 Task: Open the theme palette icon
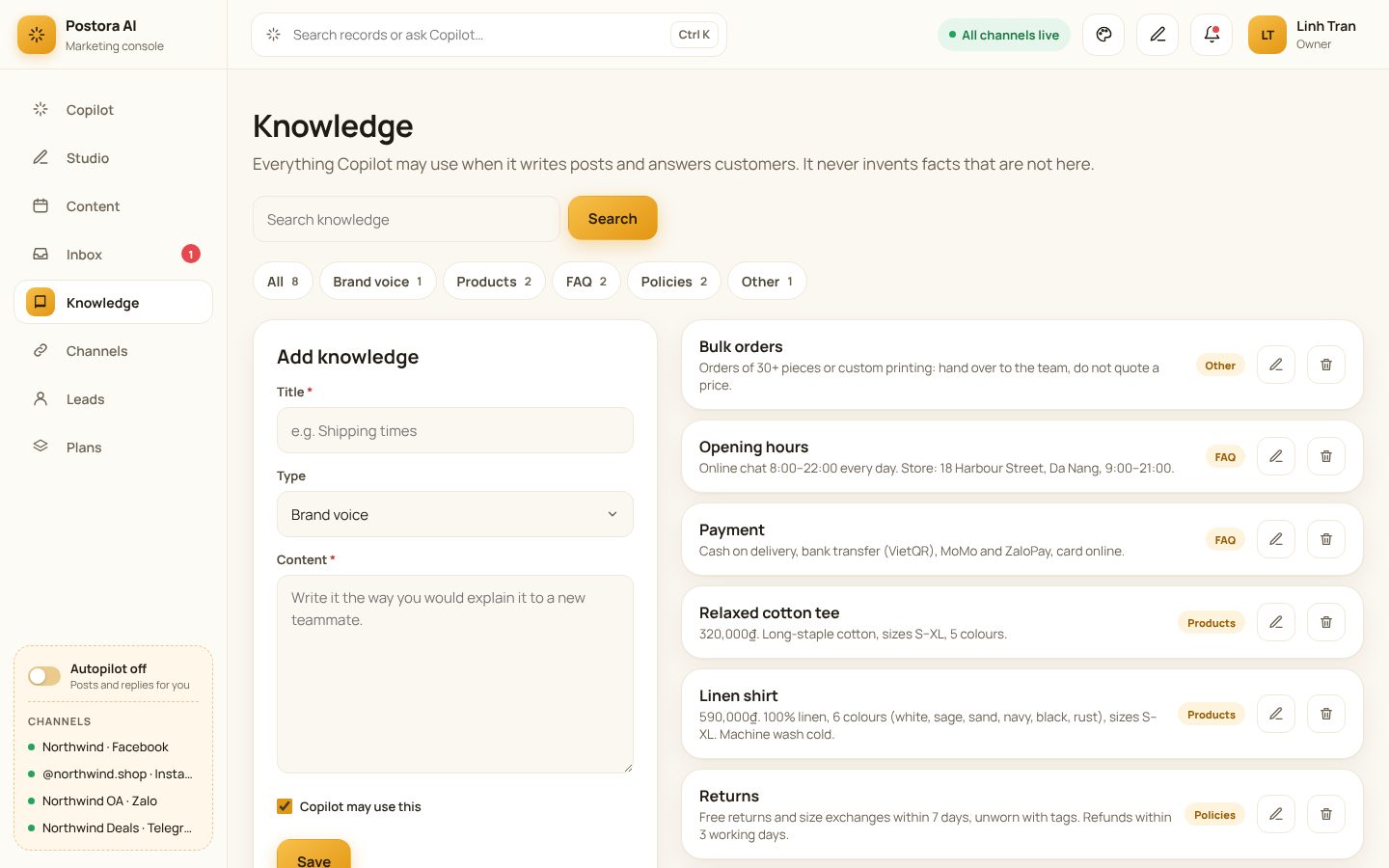coord(1103,35)
